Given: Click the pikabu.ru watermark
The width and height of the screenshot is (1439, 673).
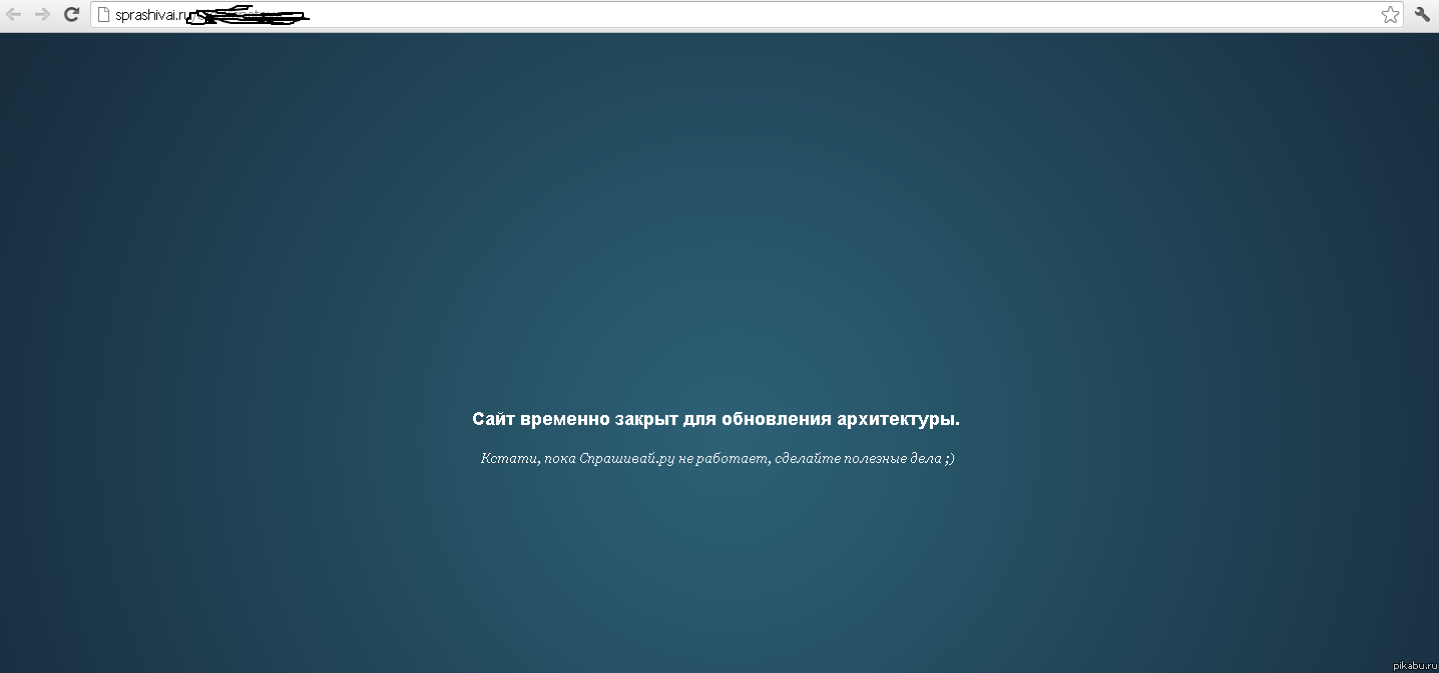Looking at the screenshot, I should (x=1413, y=665).
